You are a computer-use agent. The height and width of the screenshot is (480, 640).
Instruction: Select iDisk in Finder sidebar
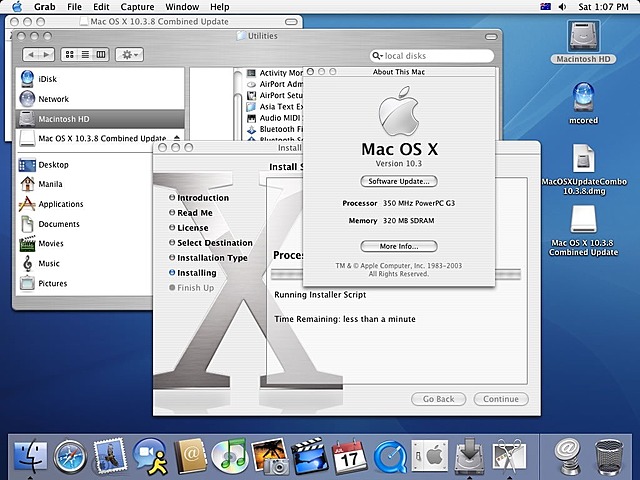point(100,79)
